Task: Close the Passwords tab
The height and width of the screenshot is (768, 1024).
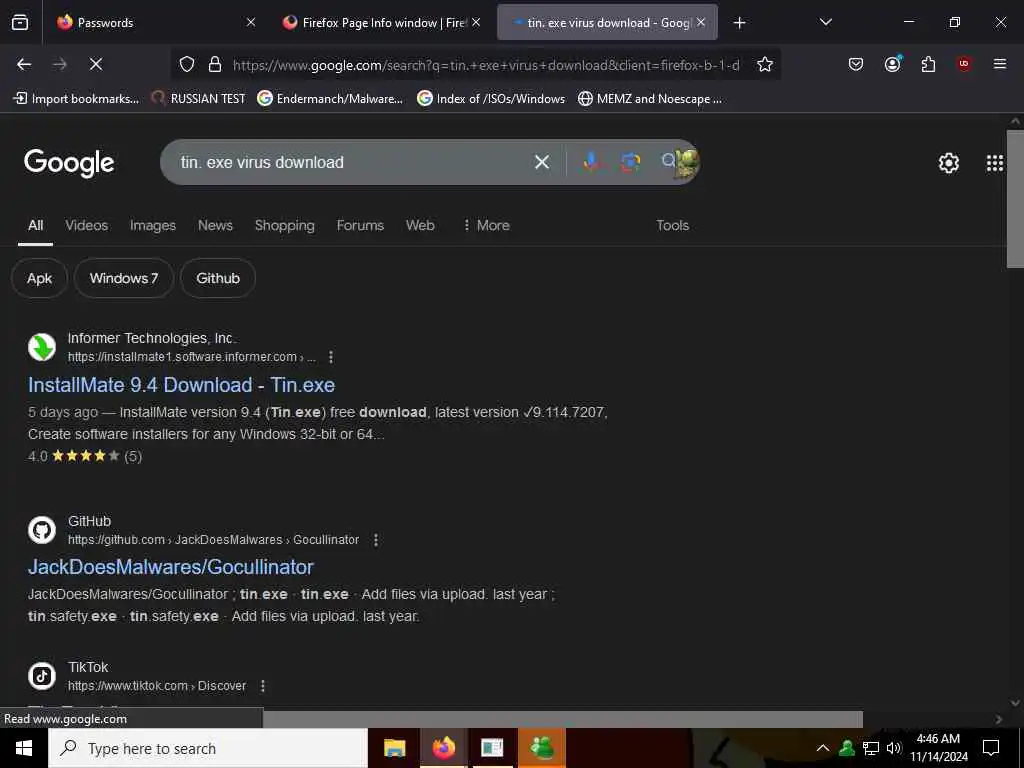Action: 251,22
